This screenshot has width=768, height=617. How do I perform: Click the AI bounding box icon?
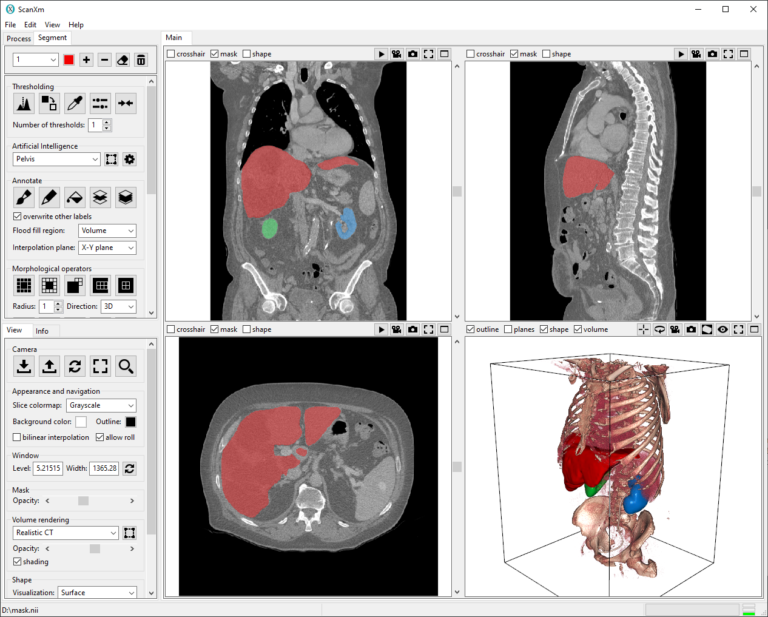coord(111,159)
